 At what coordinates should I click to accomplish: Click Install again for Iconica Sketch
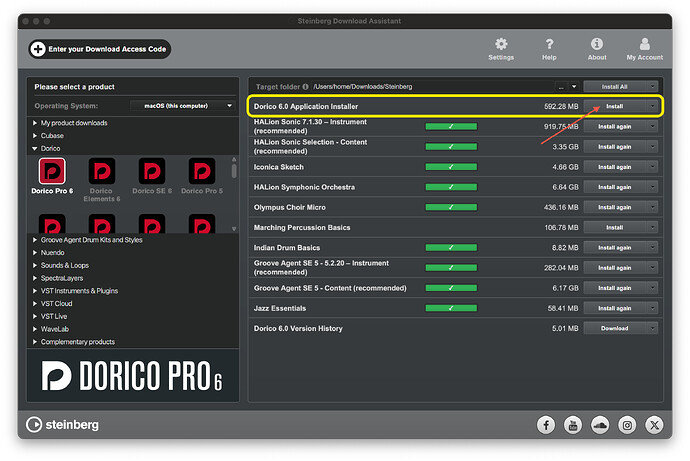pyautogui.click(x=614, y=167)
